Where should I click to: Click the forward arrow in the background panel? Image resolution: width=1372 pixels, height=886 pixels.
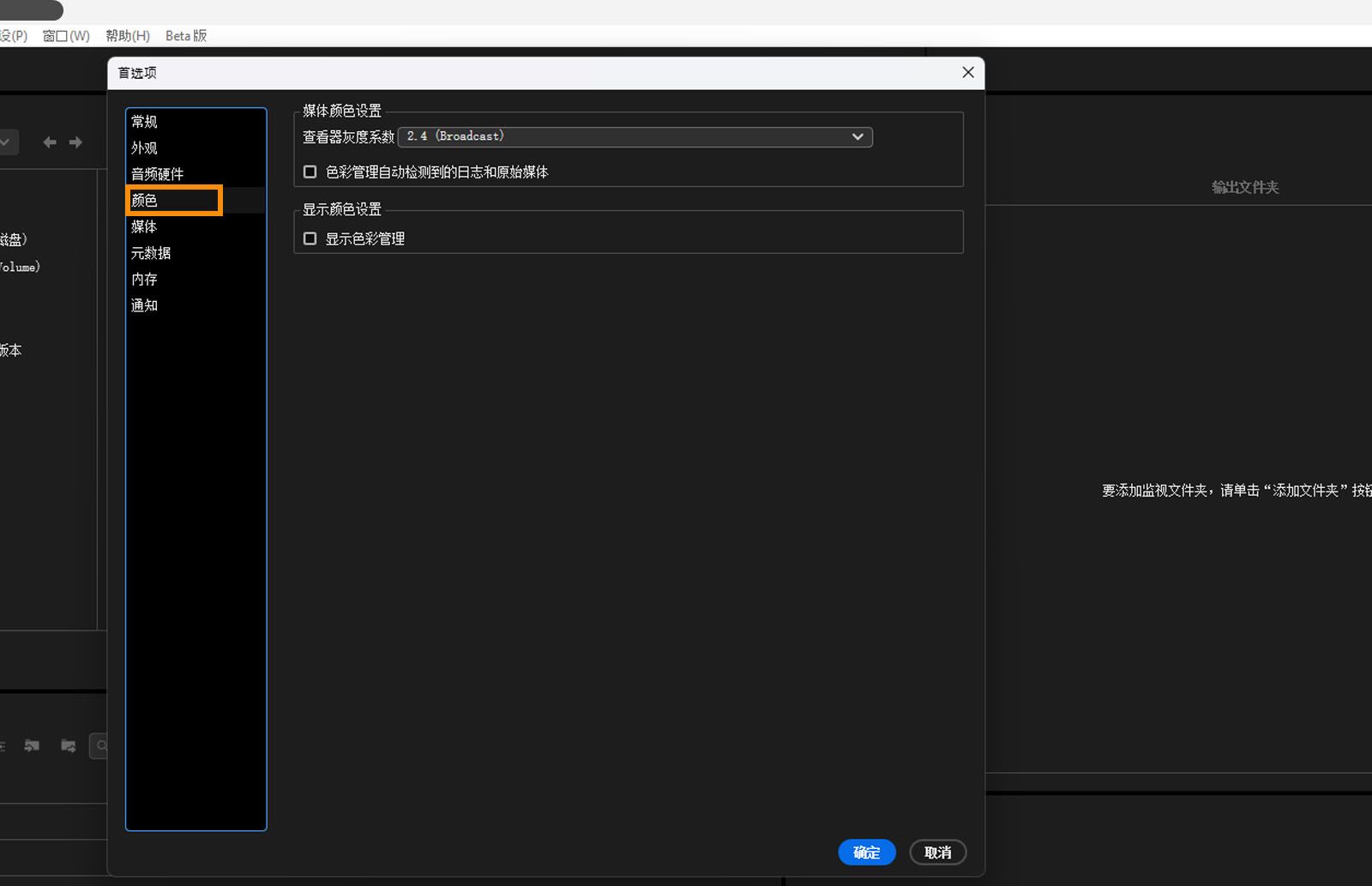point(75,142)
